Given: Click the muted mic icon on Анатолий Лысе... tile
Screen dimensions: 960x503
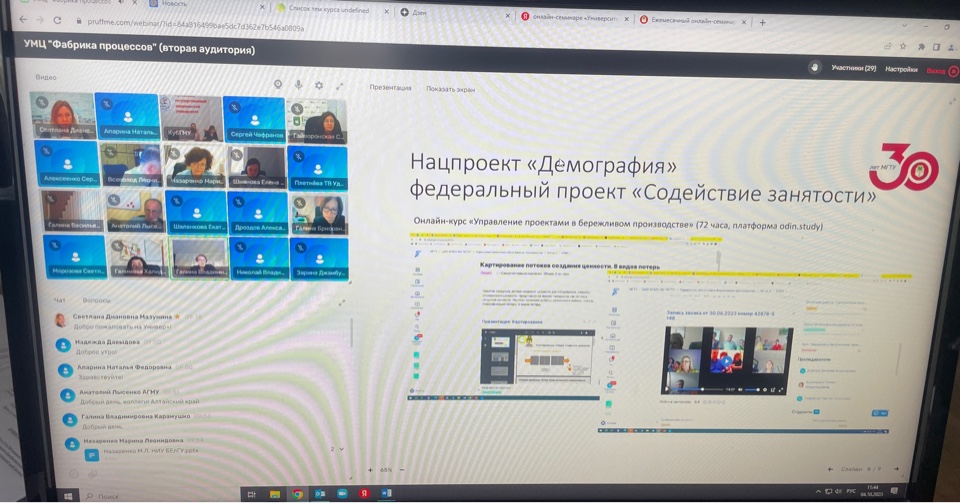Looking at the screenshot, I should [114, 200].
